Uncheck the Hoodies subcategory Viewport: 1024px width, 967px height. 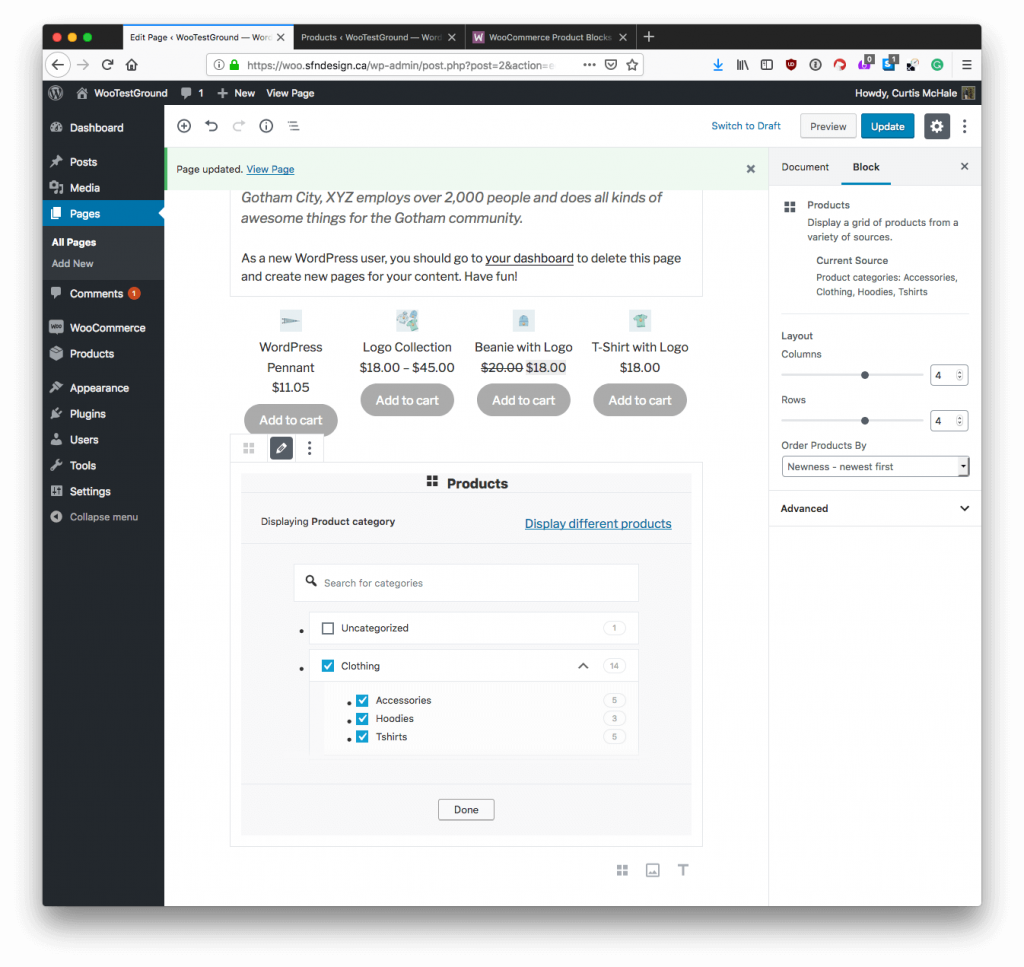click(x=362, y=719)
